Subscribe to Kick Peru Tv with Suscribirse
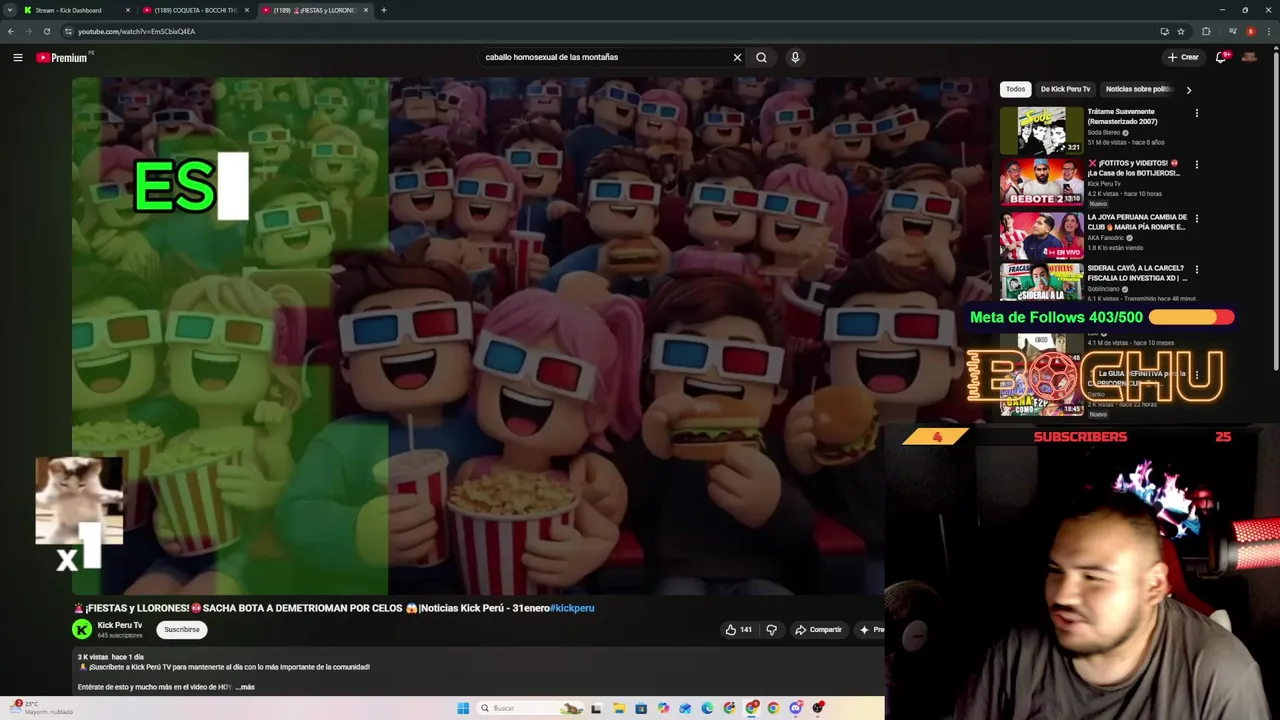 click(181, 629)
